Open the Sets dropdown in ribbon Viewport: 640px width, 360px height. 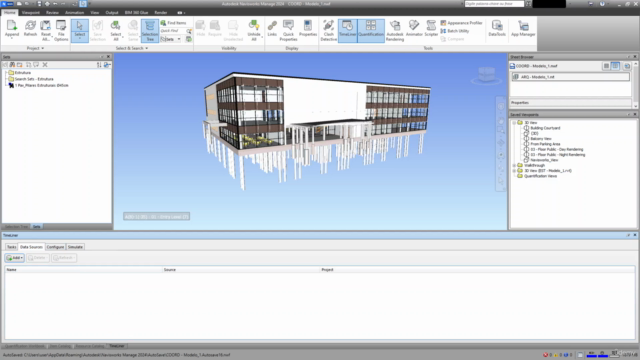pos(171,39)
